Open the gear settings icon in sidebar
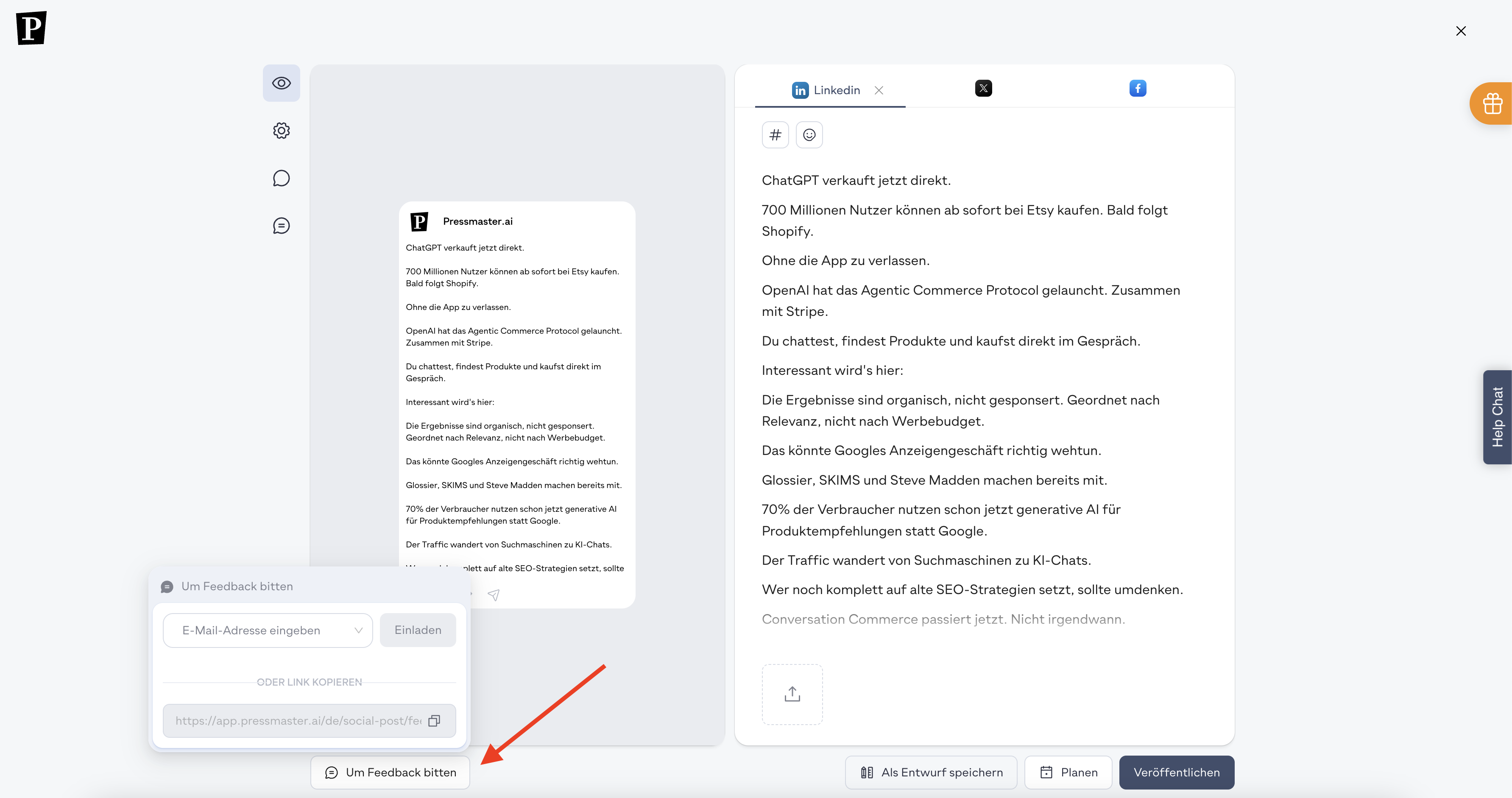 coord(281,131)
